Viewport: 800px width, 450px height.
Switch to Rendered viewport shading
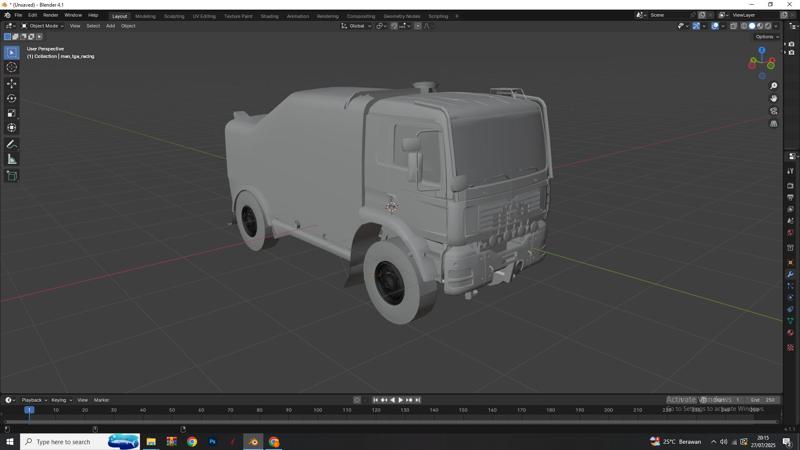point(768,26)
